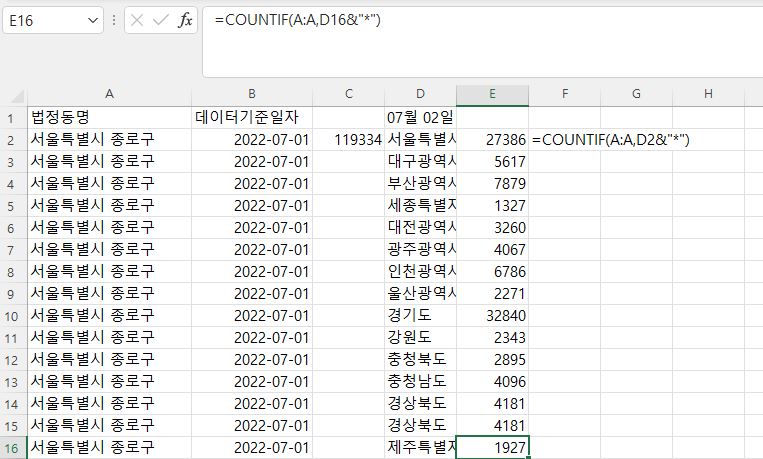Screen dimensions: 763x459
Task: Click cell D9 '울산광역시'
Action: pos(420,294)
